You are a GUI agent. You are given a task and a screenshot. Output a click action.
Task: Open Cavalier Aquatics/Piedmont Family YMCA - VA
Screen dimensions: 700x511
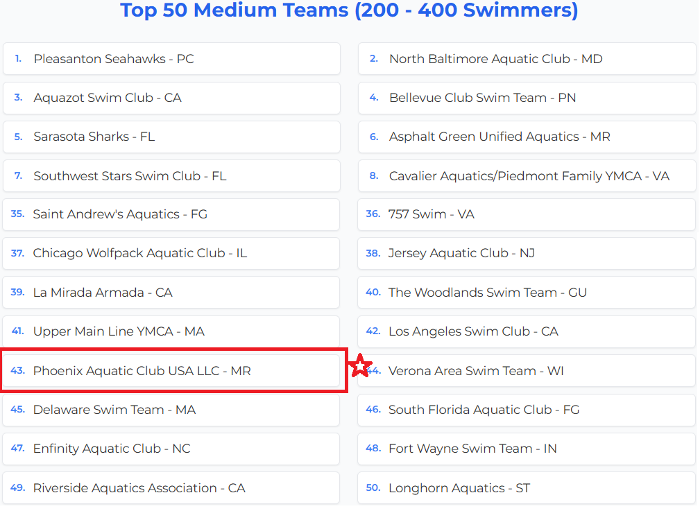529,176
